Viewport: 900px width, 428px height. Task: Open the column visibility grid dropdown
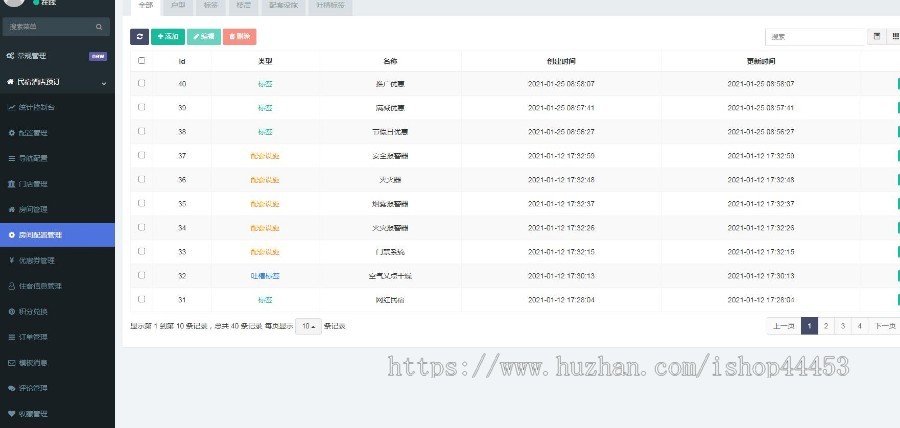tap(894, 37)
